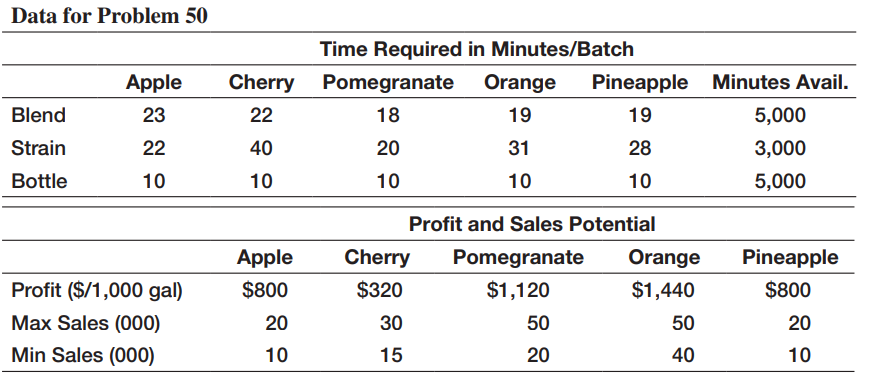Click Strain value 31 under Orange
The image size is (869, 382).
(x=519, y=148)
